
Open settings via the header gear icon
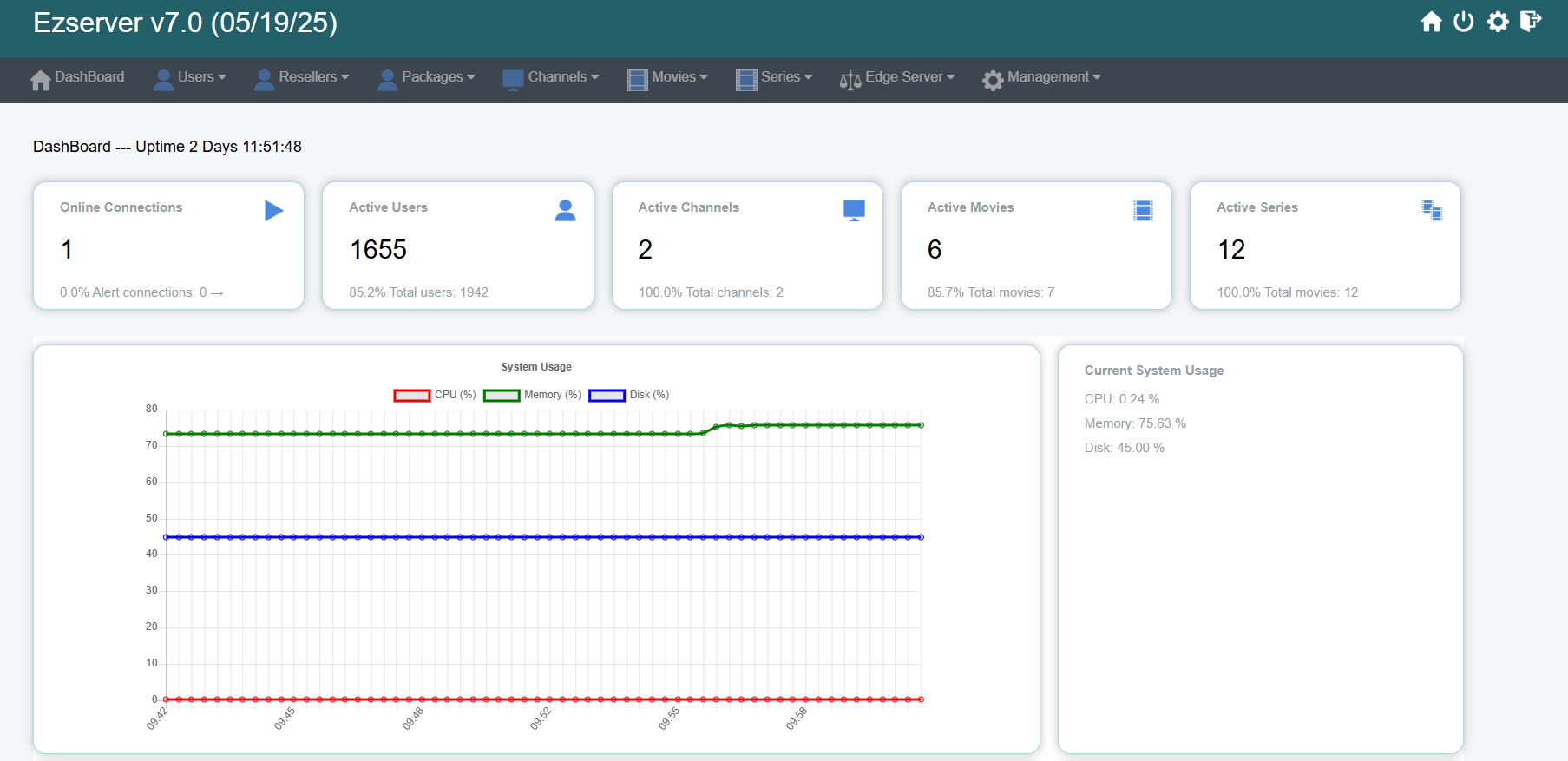pos(1498,22)
